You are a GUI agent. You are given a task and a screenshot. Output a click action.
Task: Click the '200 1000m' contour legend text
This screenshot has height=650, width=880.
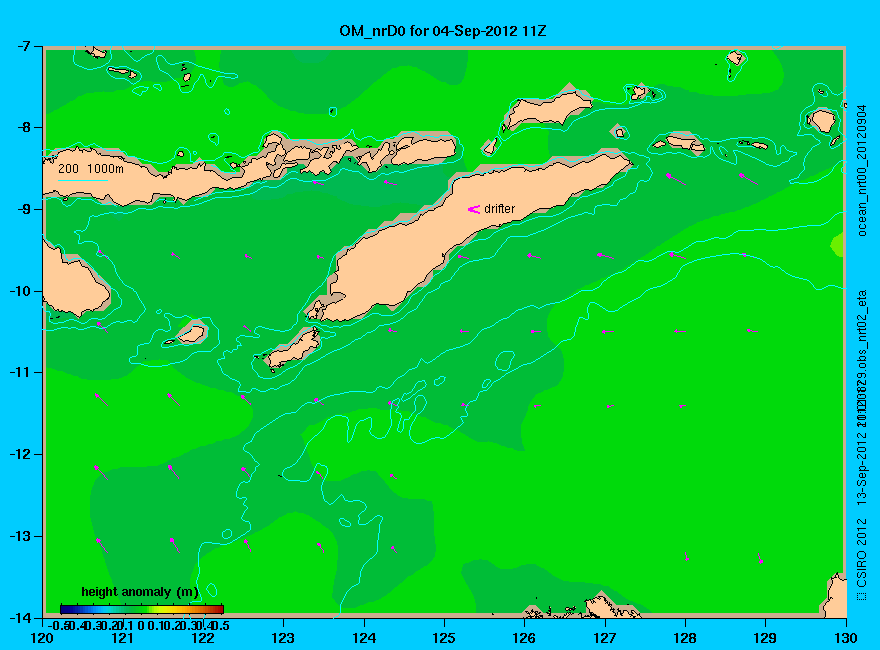pos(91,168)
